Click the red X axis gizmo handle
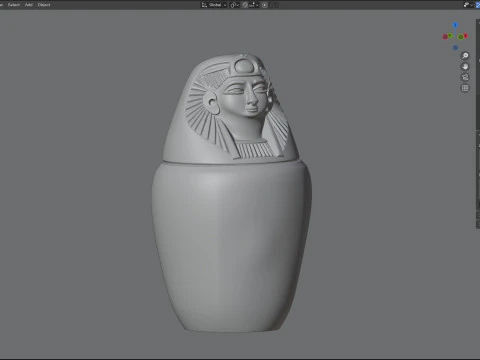This screenshot has height=360, width=480. click(466, 36)
